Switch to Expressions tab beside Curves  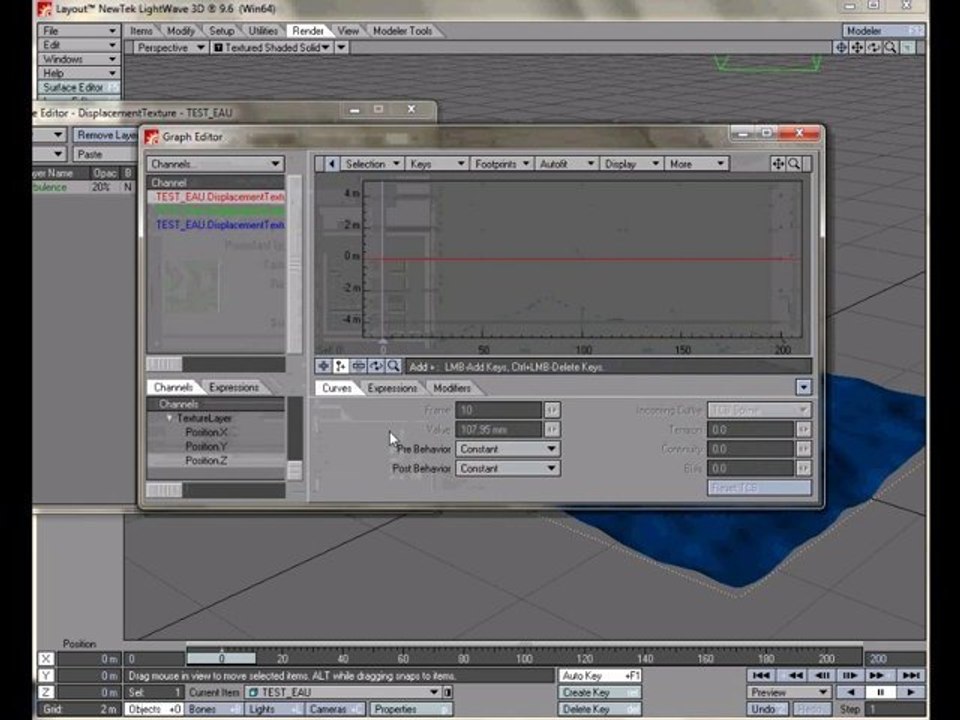pos(392,388)
